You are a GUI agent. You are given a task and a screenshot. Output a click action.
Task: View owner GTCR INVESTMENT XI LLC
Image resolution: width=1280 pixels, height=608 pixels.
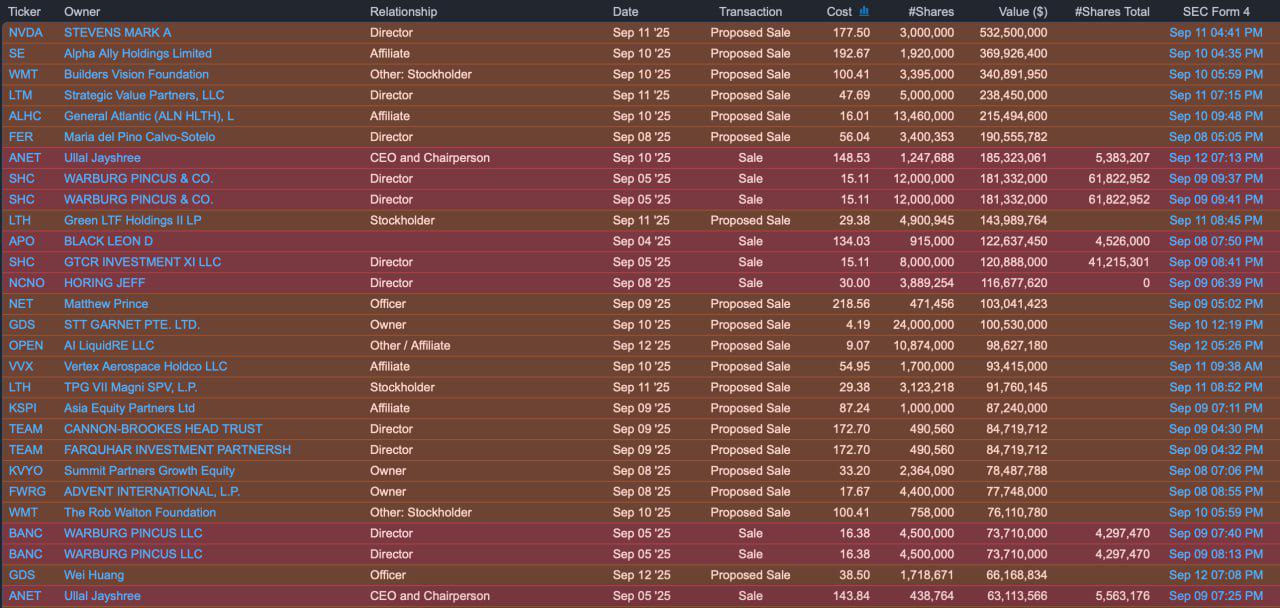143,262
